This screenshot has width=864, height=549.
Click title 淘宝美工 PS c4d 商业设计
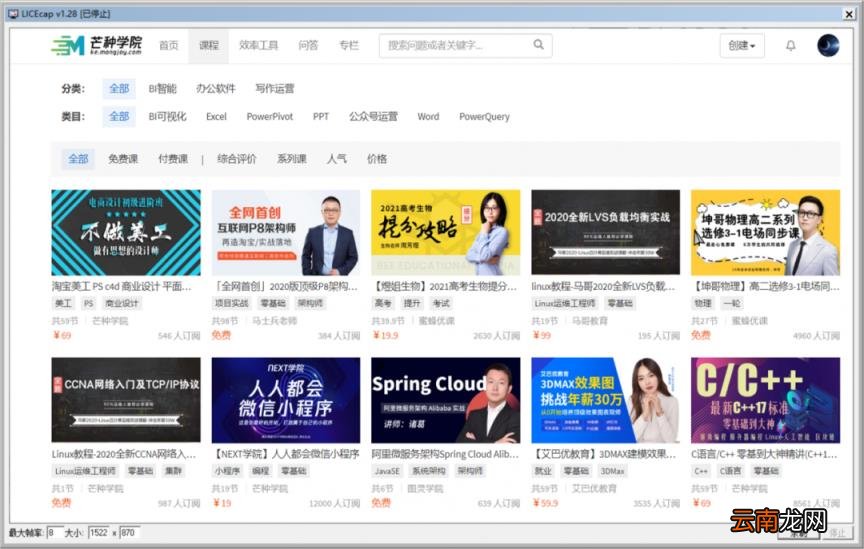click(x=121, y=287)
